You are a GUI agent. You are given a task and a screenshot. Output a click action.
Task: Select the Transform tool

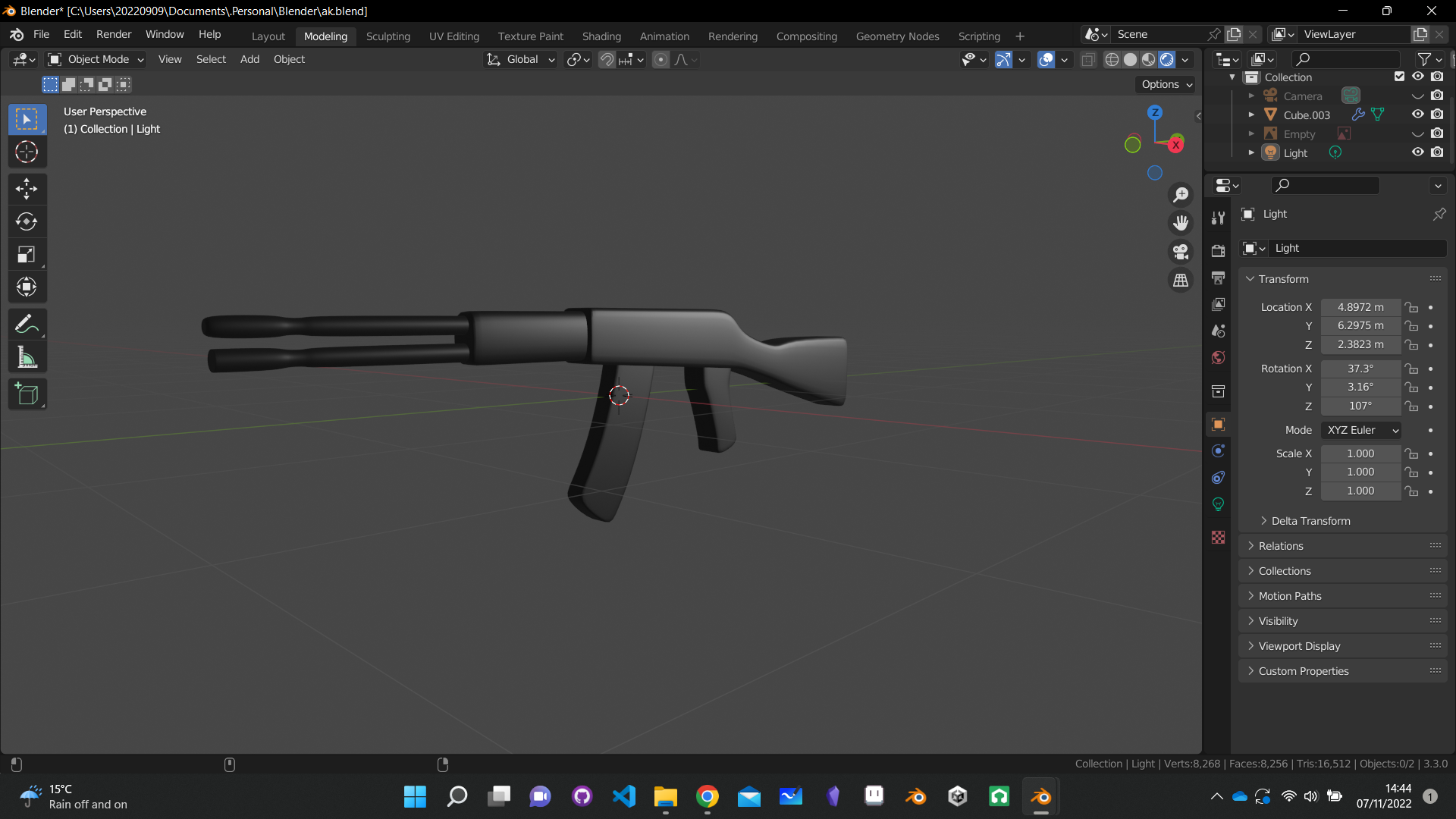[x=27, y=287]
